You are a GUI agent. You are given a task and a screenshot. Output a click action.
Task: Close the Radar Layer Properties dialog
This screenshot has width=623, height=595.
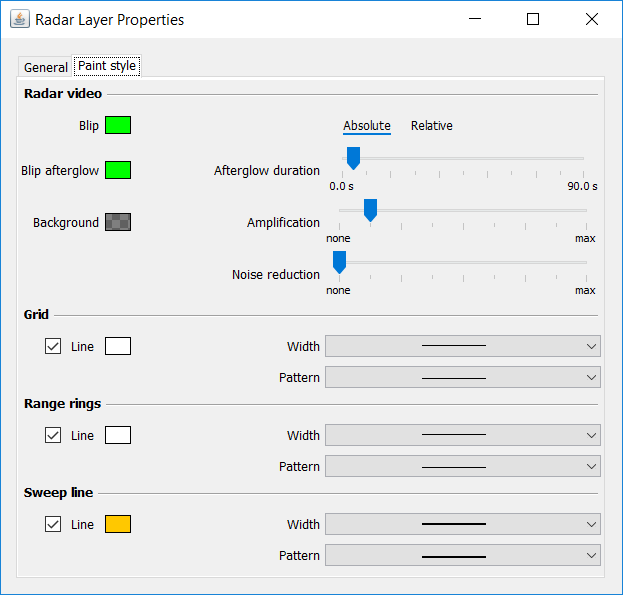click(592, 19)
